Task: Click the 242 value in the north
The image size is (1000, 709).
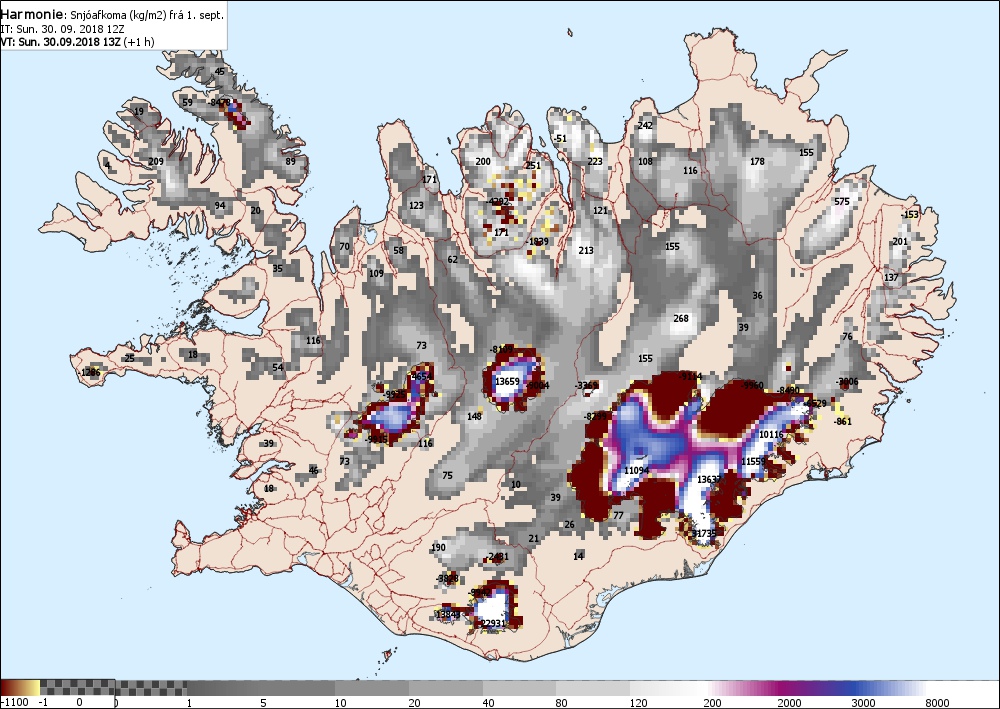Action: click(x=645, y=125)
